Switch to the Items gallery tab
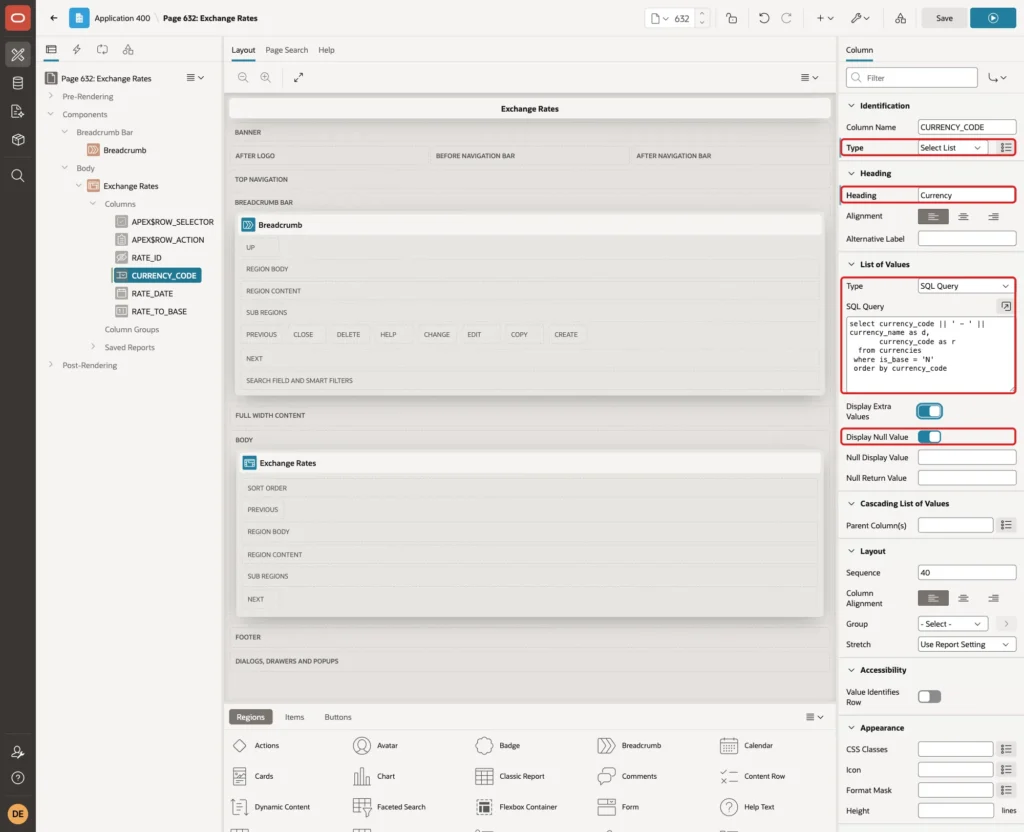Screen dimensions: 1024x832 [295, 717]
